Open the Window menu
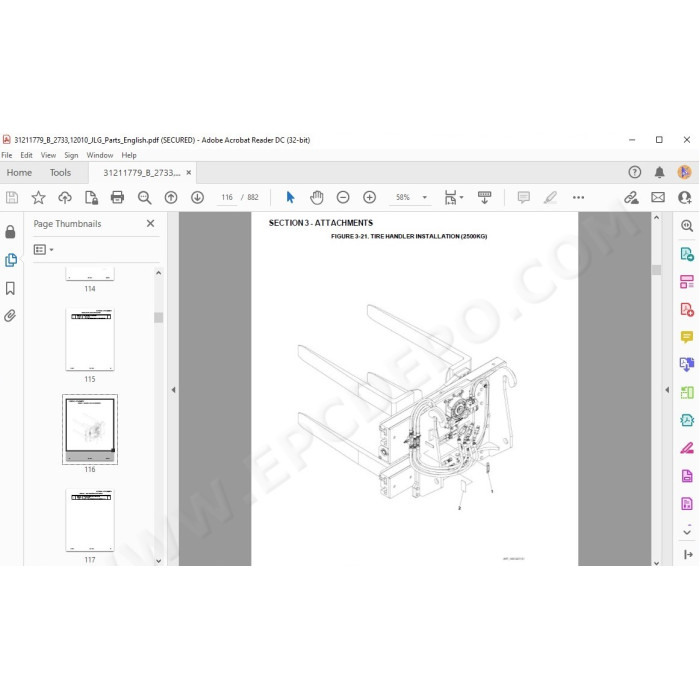Image resolution: width=700 pixels, height=700 pixels. tap(100, 155)
